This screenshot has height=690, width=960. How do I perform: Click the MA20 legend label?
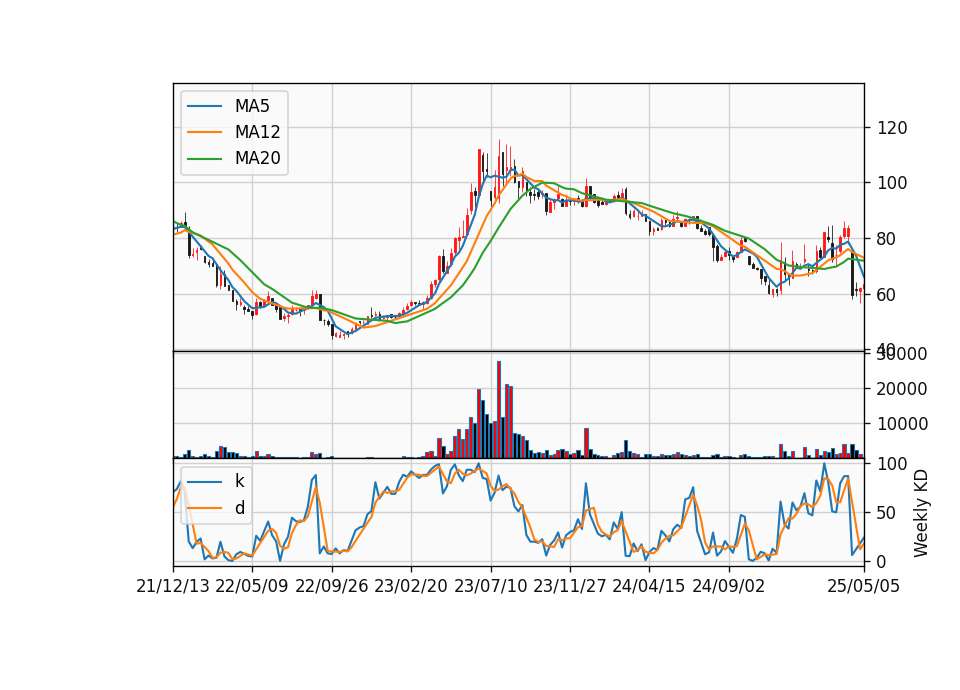click(257, 159)
